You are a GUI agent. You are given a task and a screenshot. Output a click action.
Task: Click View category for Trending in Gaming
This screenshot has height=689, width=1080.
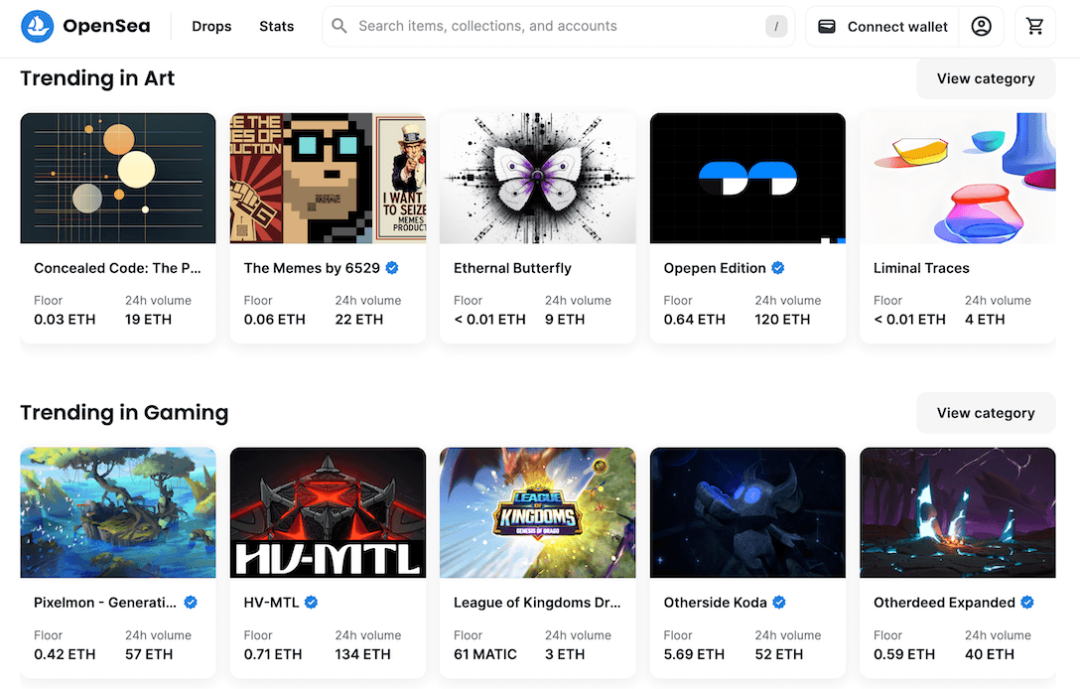(x=986, y=413)
